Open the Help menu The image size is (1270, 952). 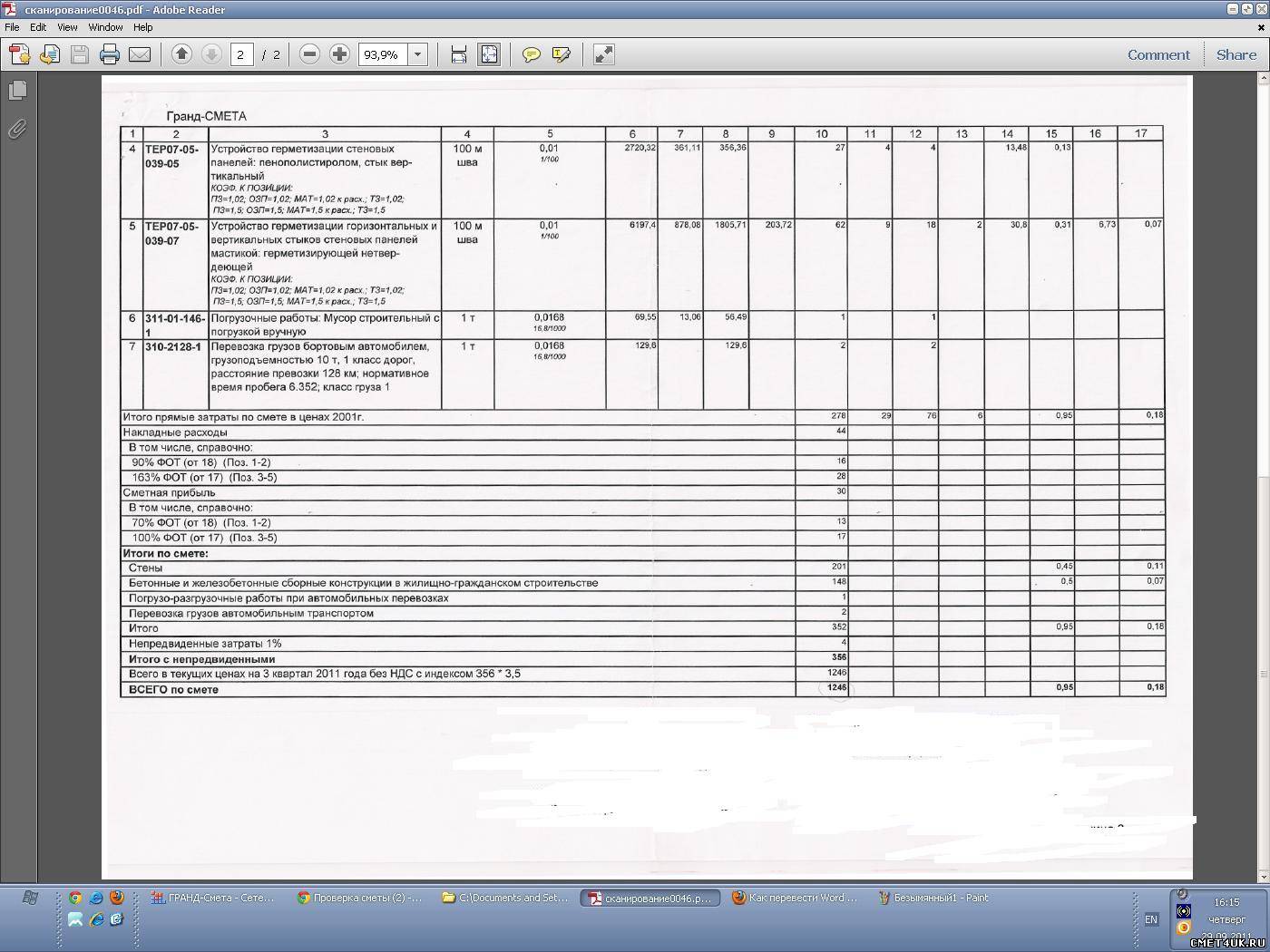[143, 27]
